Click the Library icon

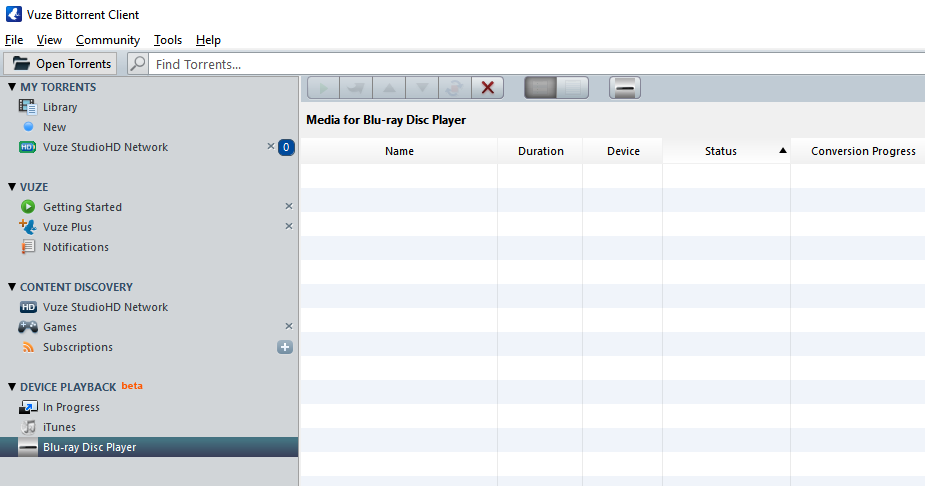[x=27, y=107]
